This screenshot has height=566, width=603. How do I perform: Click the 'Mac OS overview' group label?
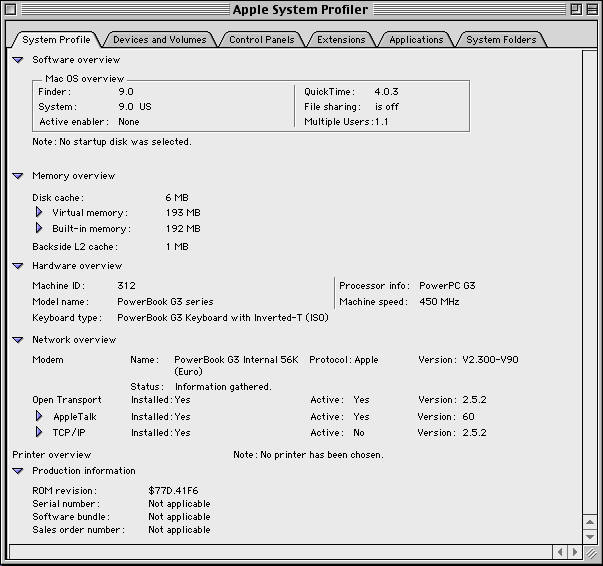point(84,79)
